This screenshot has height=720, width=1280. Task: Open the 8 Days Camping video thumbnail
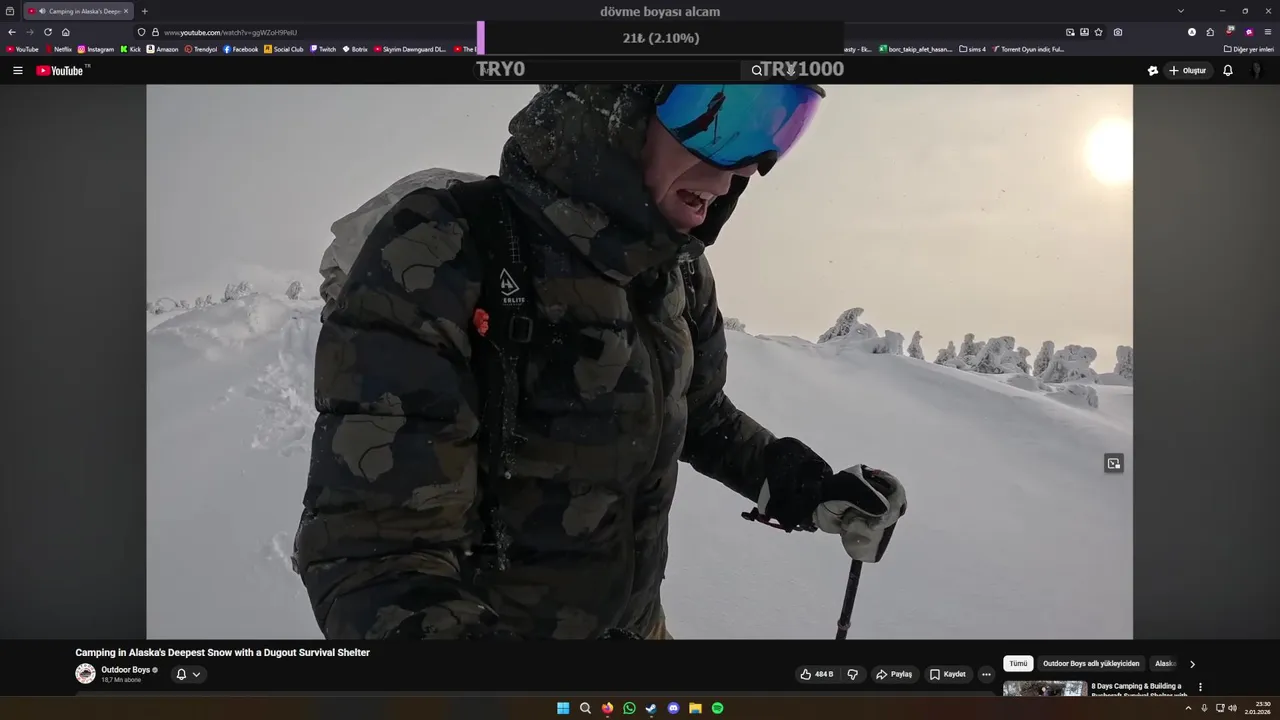[x=1045, y=689]
